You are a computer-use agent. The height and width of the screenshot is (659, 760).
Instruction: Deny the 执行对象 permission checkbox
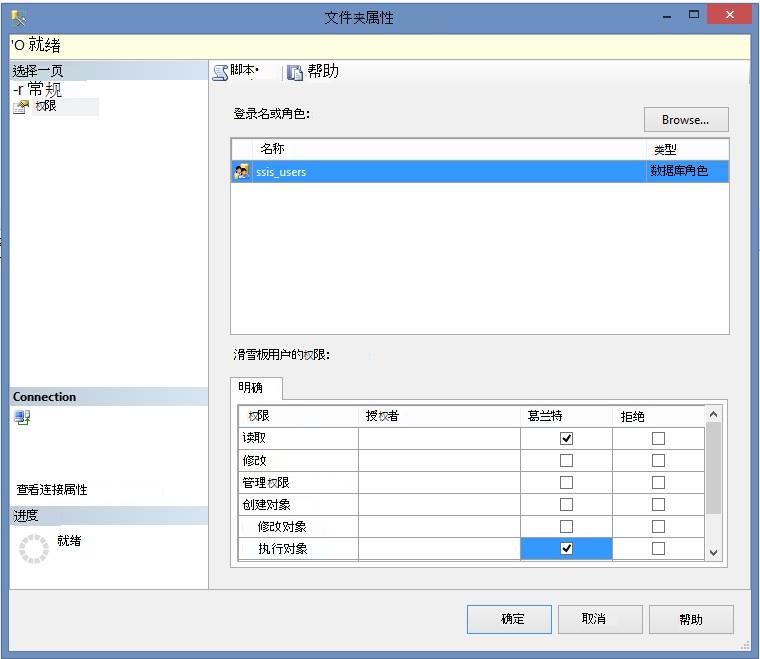point(658,549)
